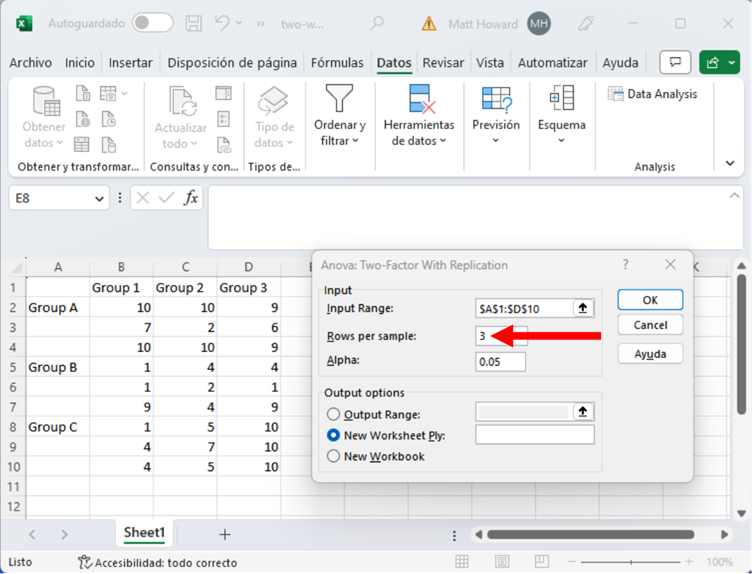Open the Search magnifier in title bar

[x=377, y=23]
